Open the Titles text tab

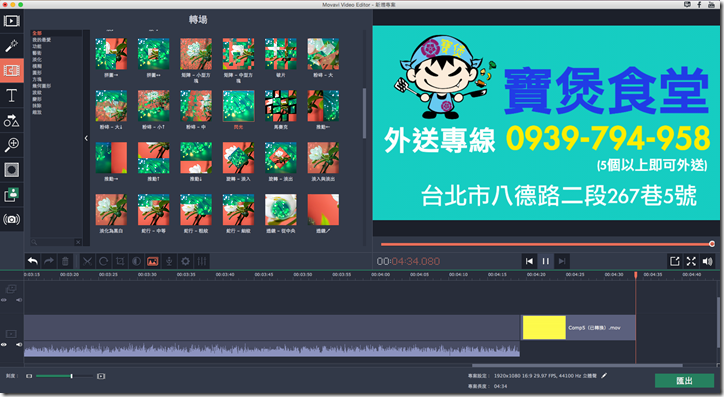[12, 96]
